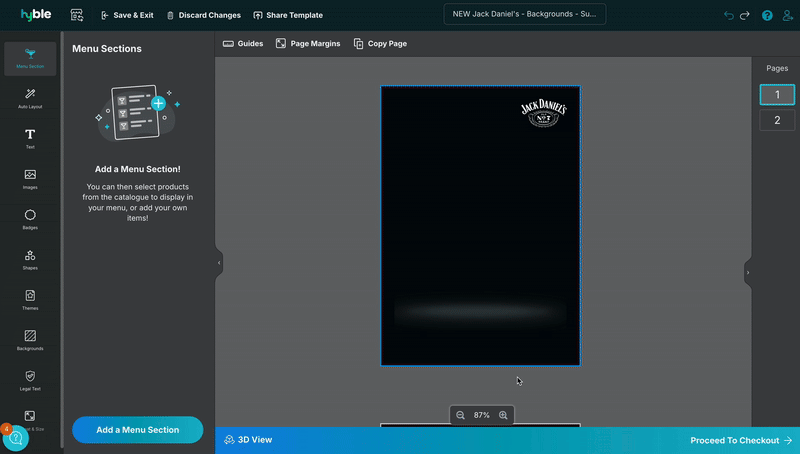Zoom in on the canvas
Viewport: 800px width, 454px height.
[503, 415]
